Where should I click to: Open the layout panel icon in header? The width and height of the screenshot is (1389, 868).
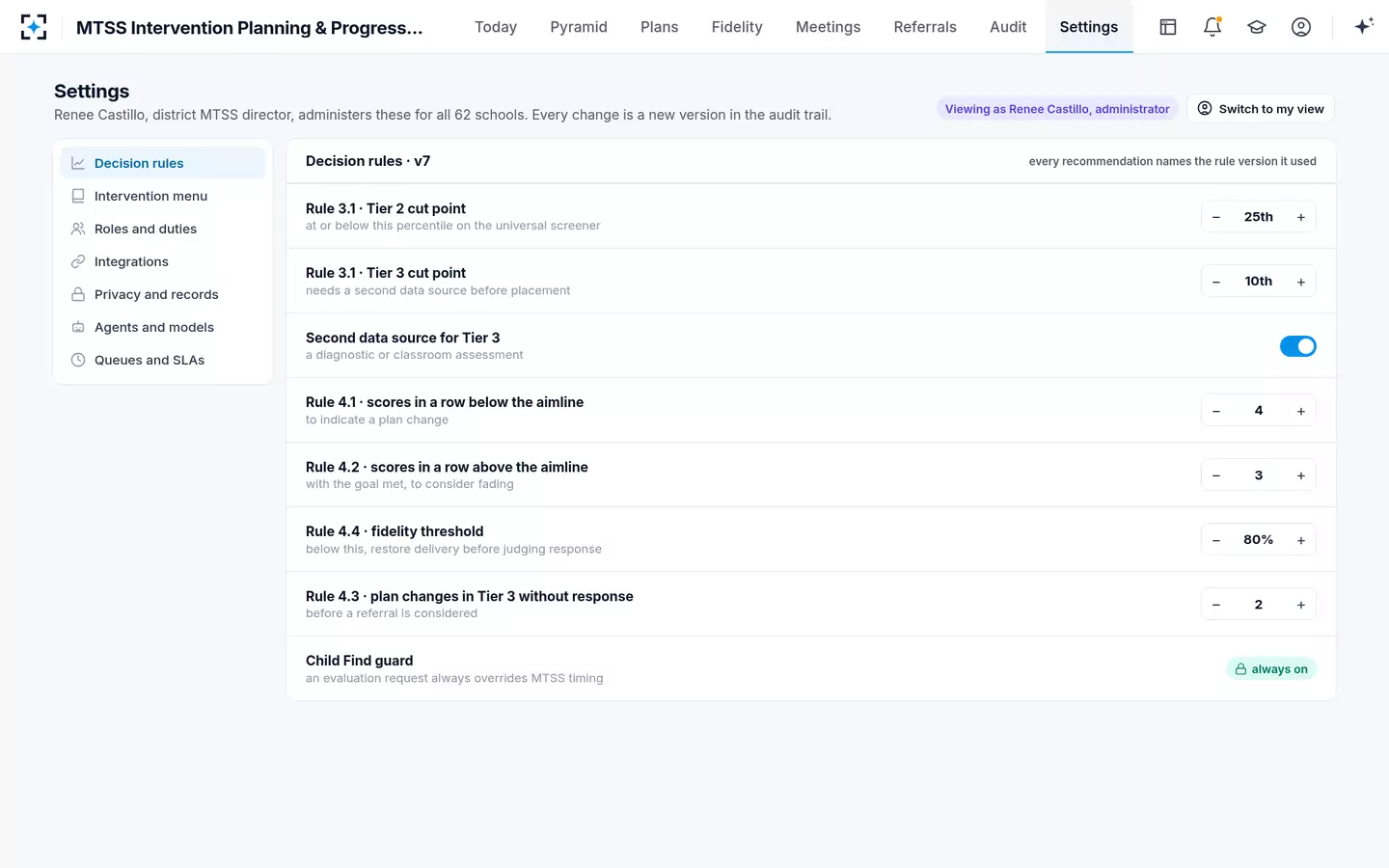click(1168, 27)
